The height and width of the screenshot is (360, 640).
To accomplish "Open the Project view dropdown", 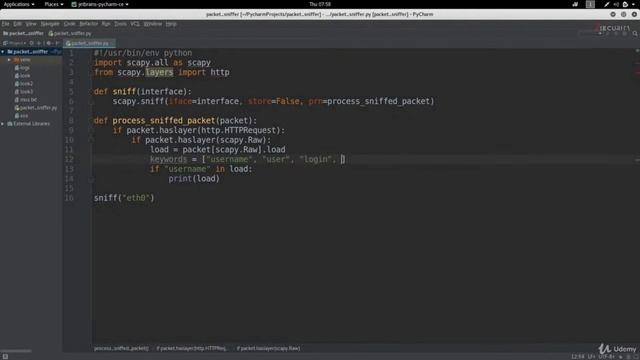I will click(x=14, y=43).
